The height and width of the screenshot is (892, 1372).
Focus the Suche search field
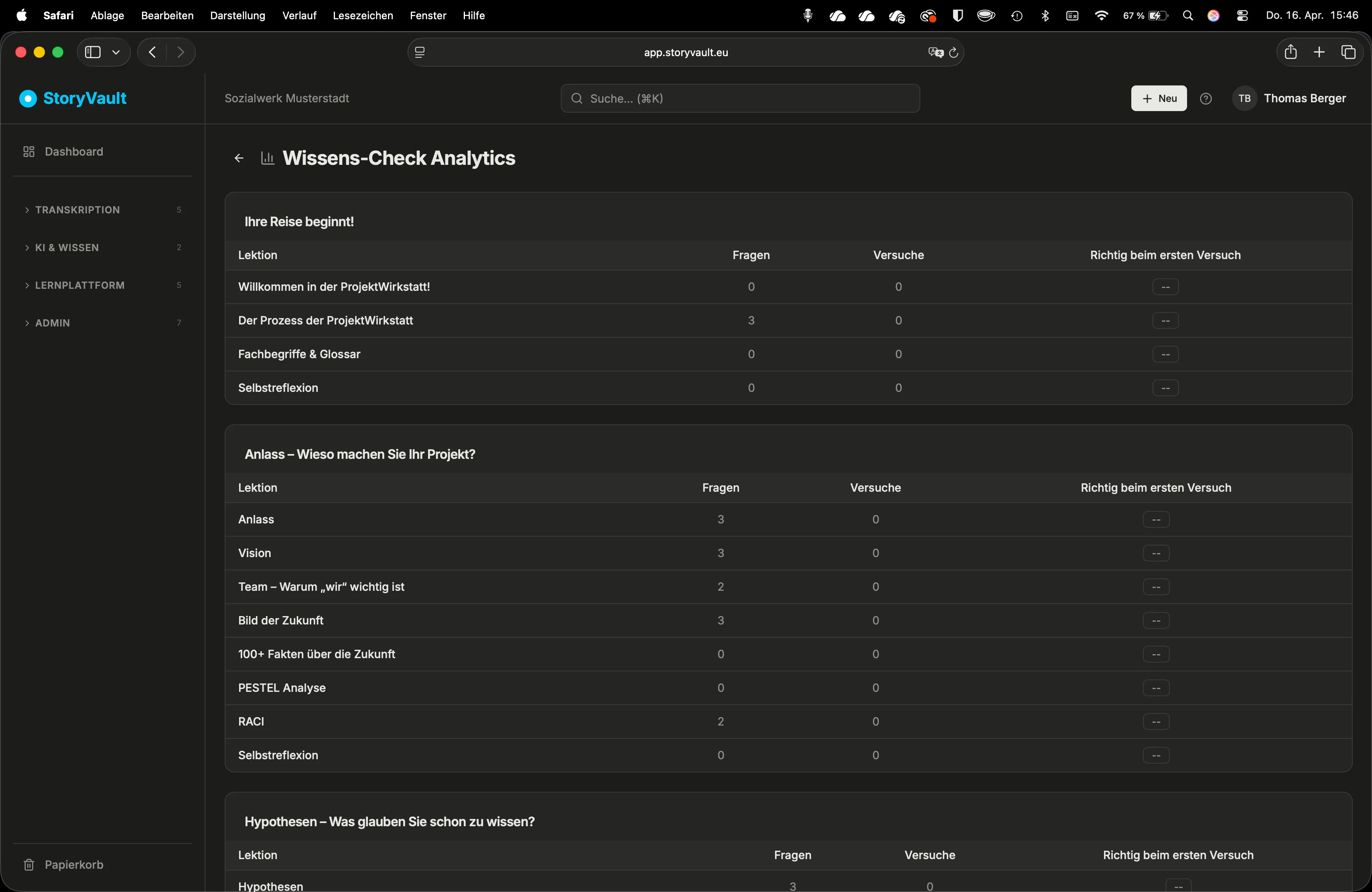pyautogui.click(x=740, y=99)
